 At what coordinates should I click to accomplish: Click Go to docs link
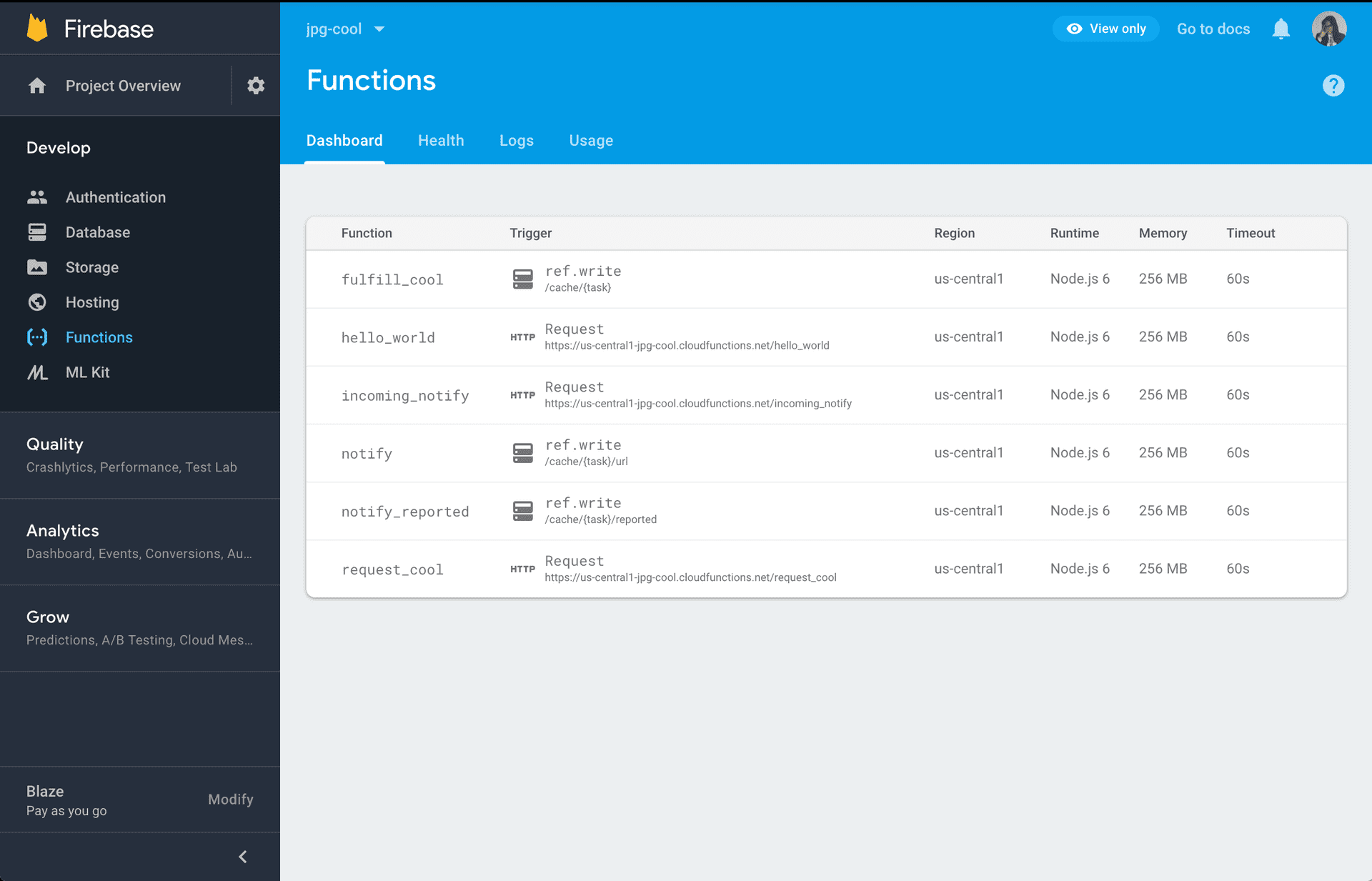1213,29
